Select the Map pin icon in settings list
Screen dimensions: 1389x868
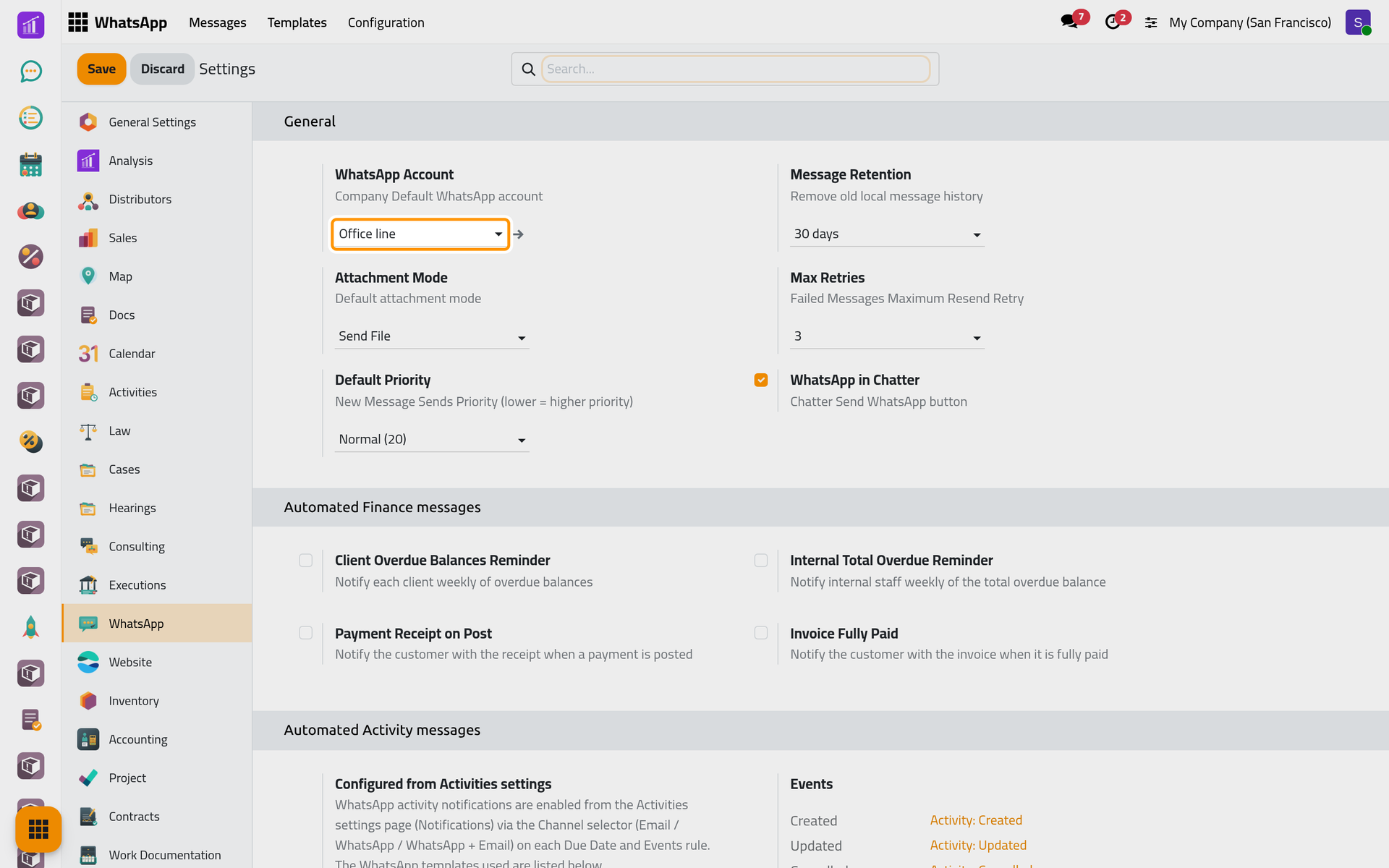[88, 276]
